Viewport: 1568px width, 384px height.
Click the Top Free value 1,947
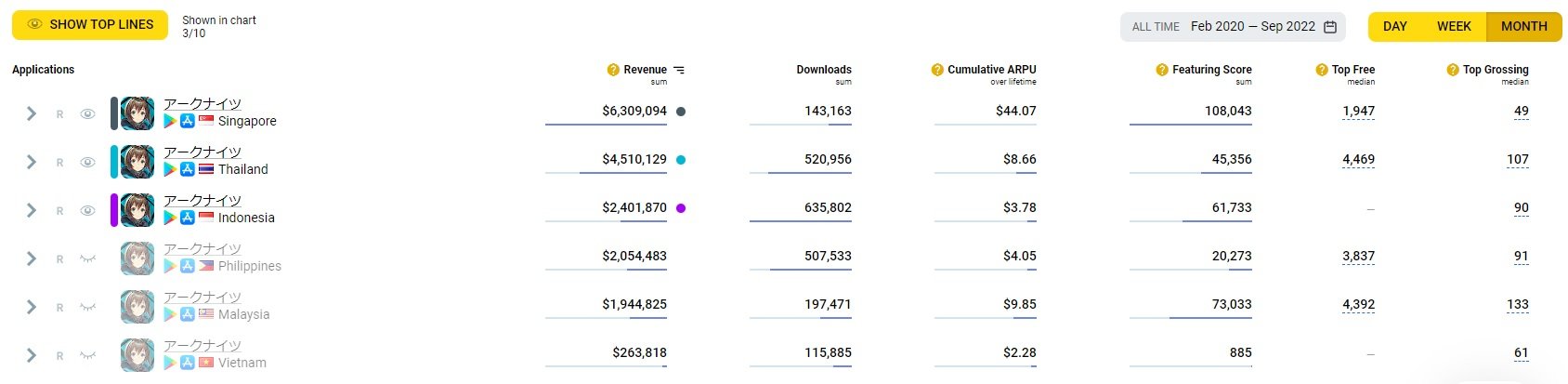click(x=1358, y=112)
